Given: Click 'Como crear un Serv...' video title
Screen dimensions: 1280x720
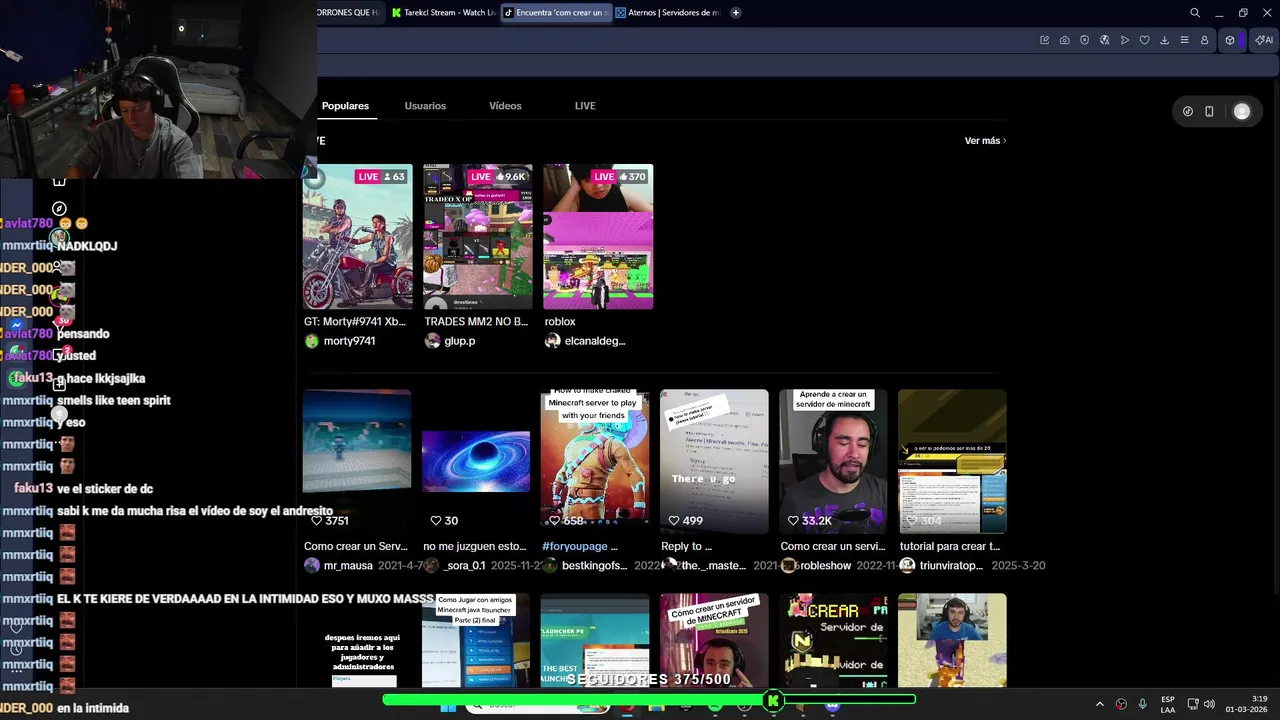Looking at the screenshot, I should click(x=356, y=547).
